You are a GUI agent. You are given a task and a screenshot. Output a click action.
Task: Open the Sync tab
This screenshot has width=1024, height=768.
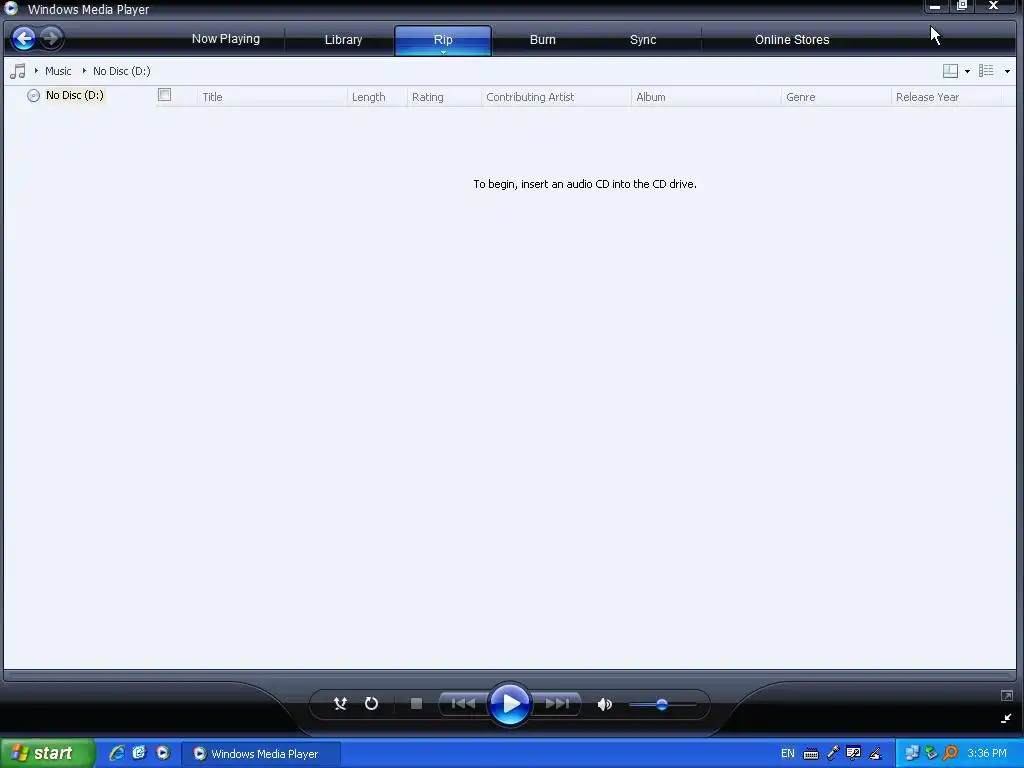[x=643, y=40]
